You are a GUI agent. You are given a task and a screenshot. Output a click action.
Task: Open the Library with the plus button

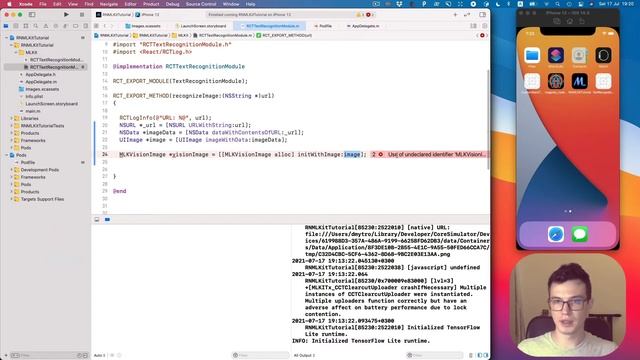click(x=455, y=14)
